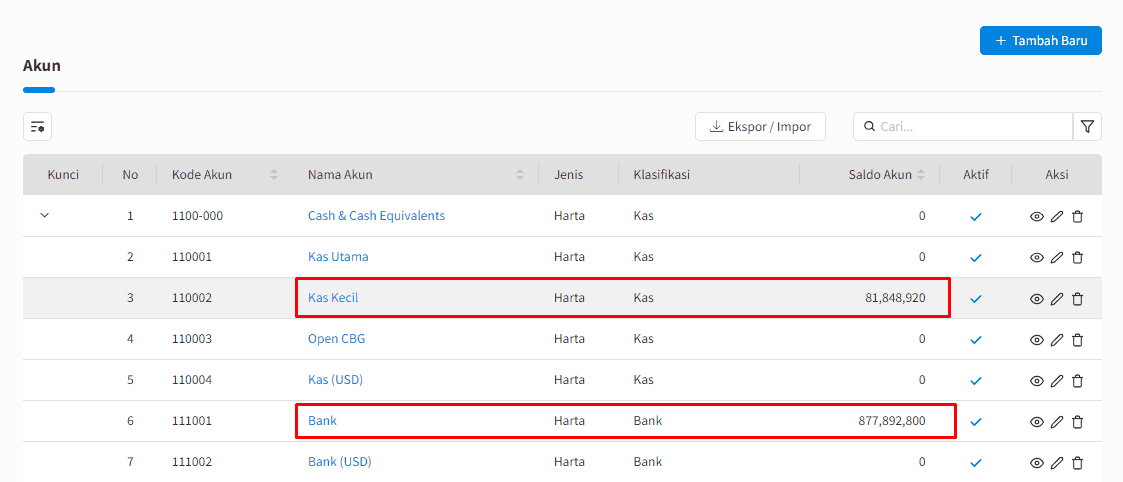The image size is (1123, 482).
Task: Sort the table by Saldo Akun column
Action: pos(921,175)
